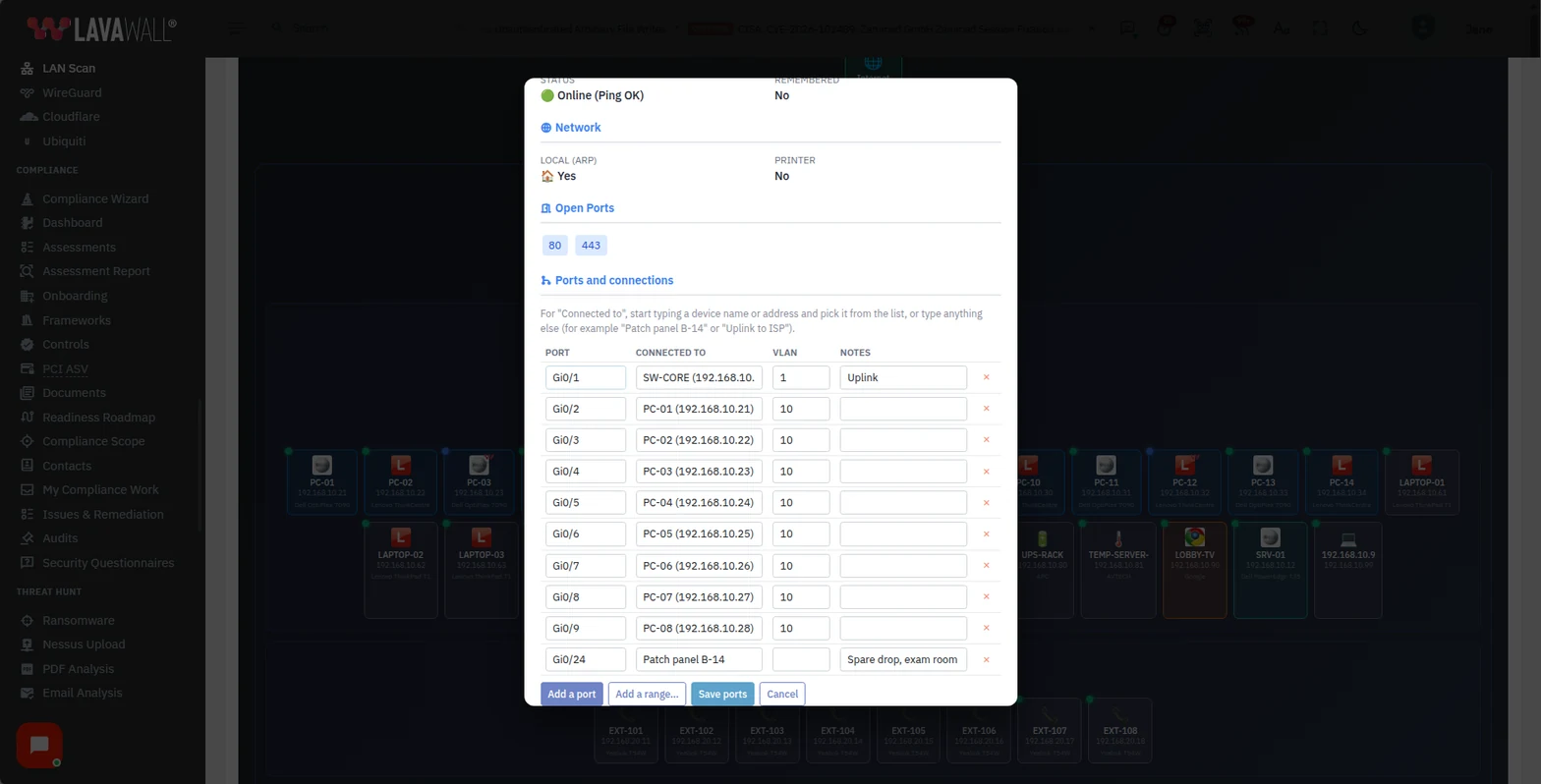
Task: Open LAN Scan in sidebar
Action: click(x=69, y=68)
